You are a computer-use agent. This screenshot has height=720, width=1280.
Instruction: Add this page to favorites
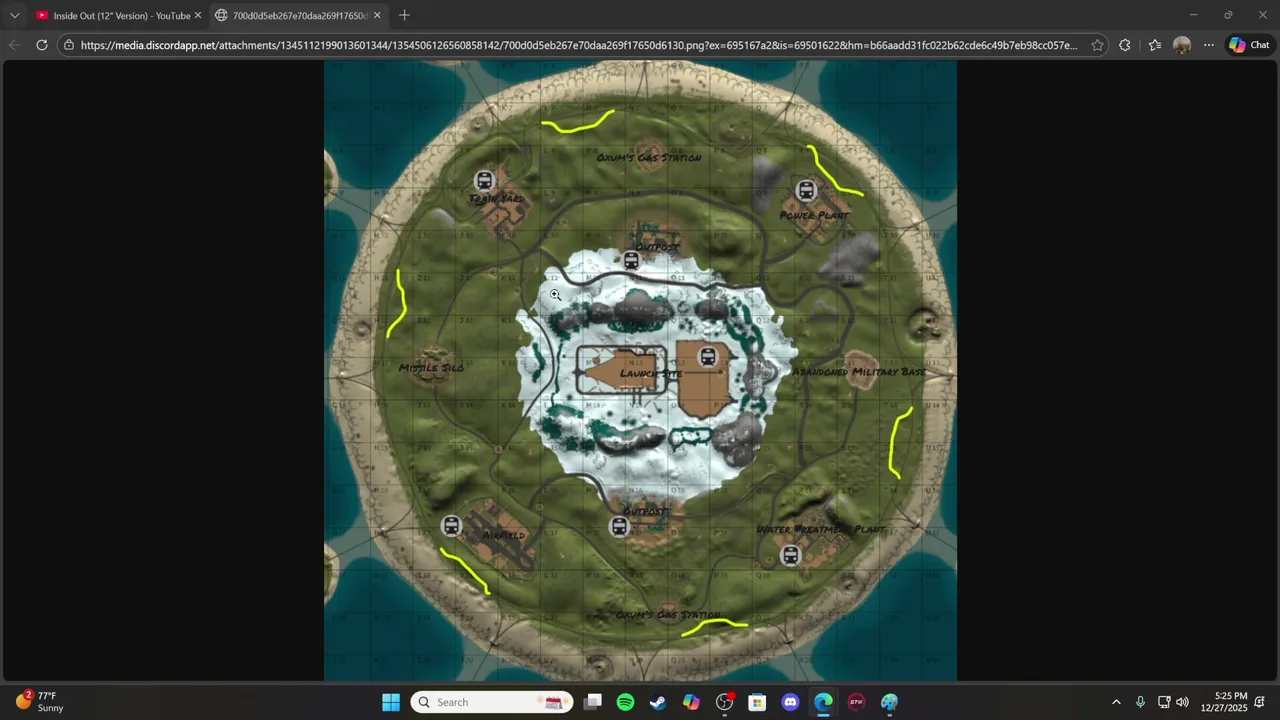click(x=1097, y=45)
